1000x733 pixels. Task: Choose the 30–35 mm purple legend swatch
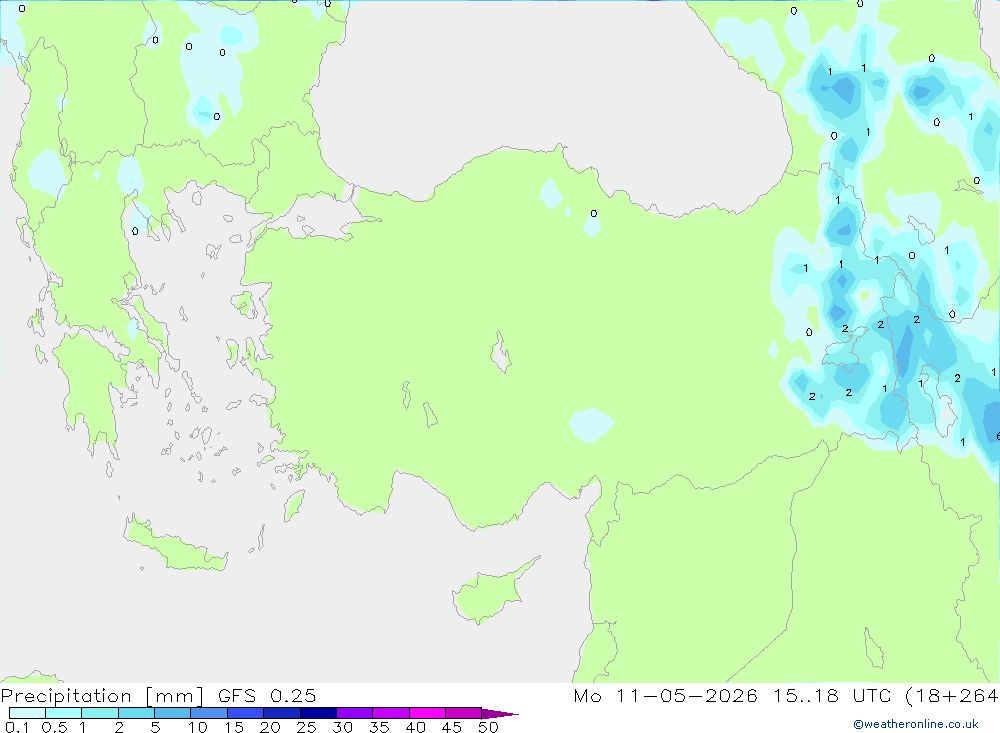[x=355, y=713]
